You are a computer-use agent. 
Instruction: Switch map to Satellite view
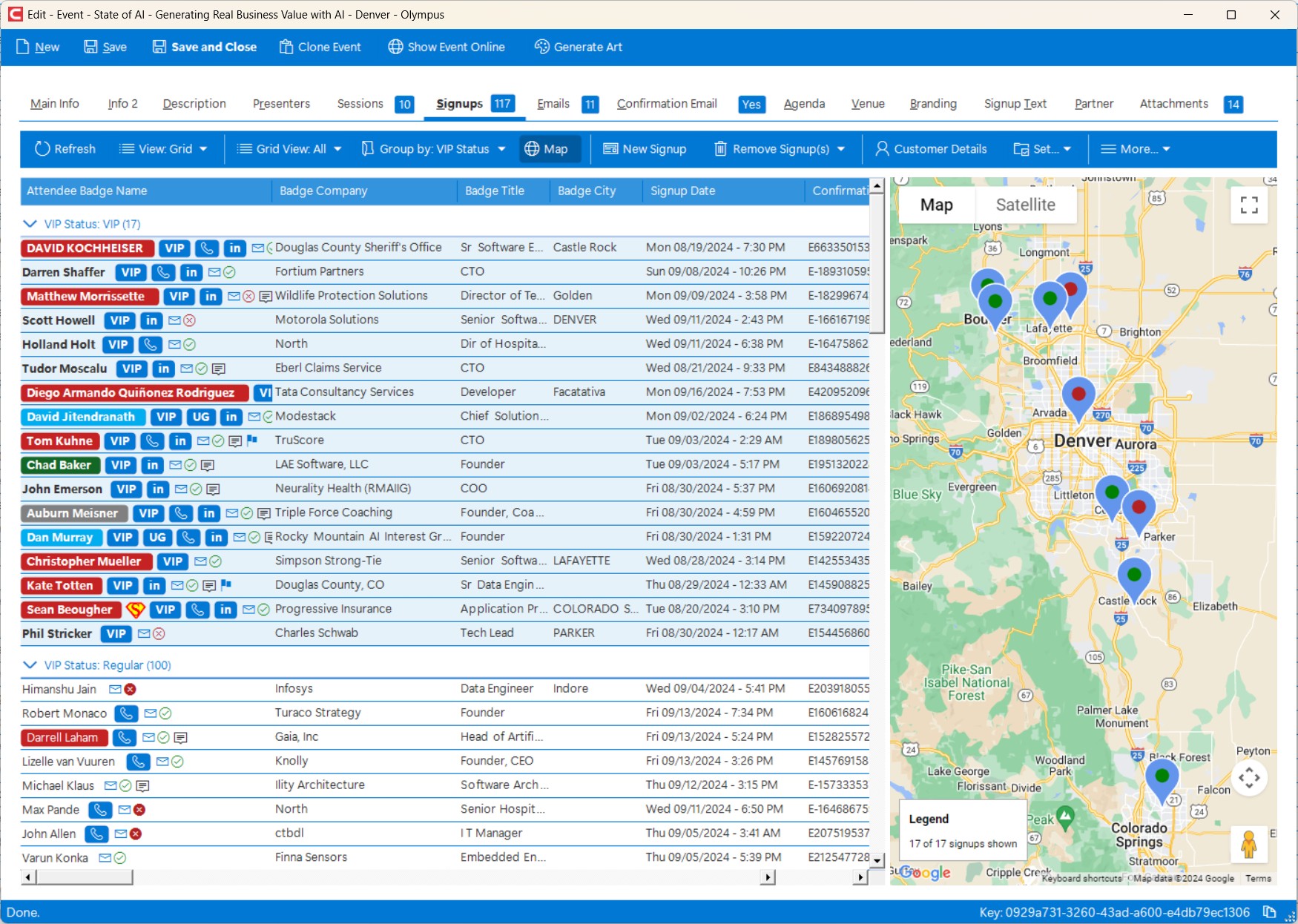pyautogui.click(x=1026, y=205)
